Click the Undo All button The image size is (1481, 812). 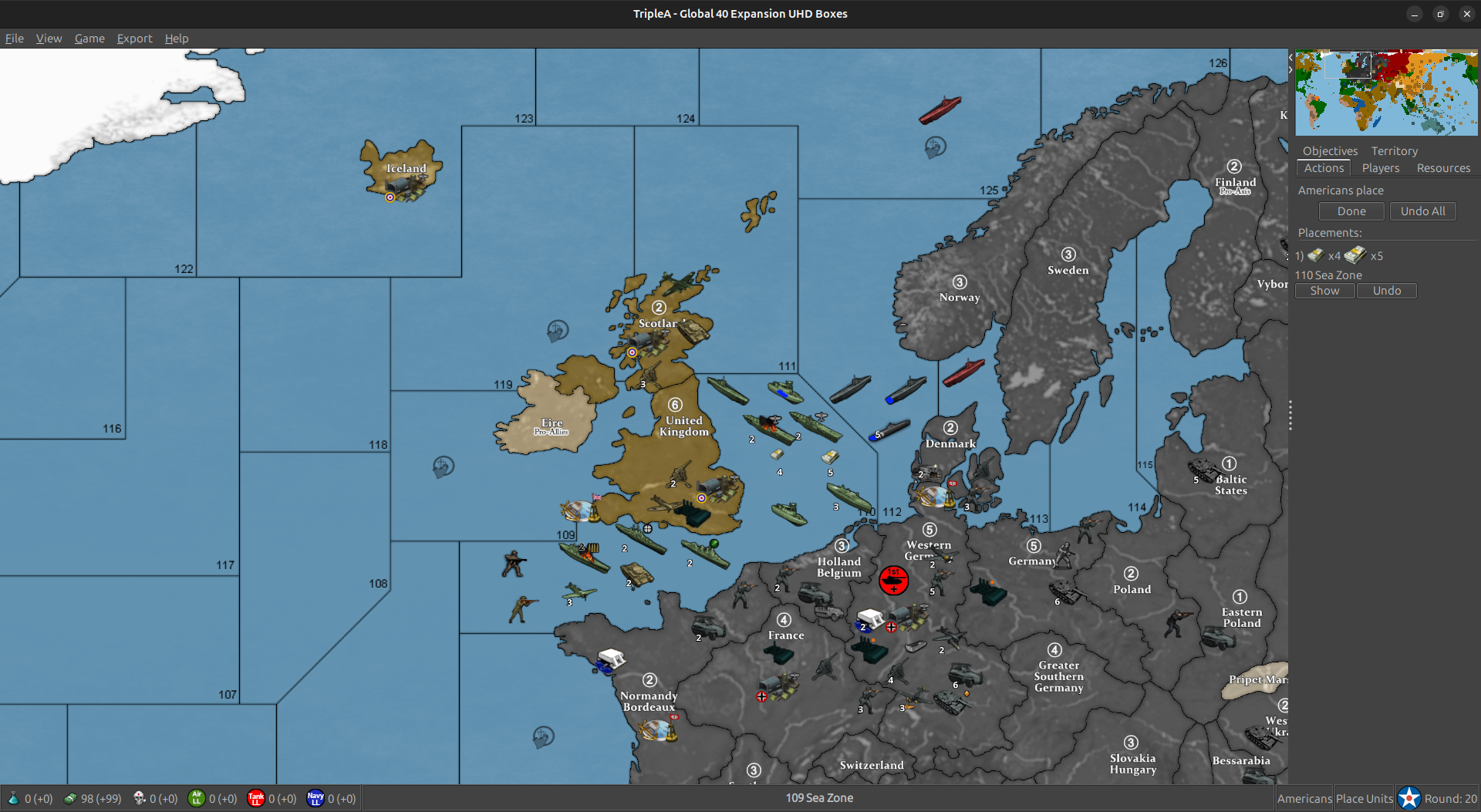pyautogui.click(x=1423, y=211)
